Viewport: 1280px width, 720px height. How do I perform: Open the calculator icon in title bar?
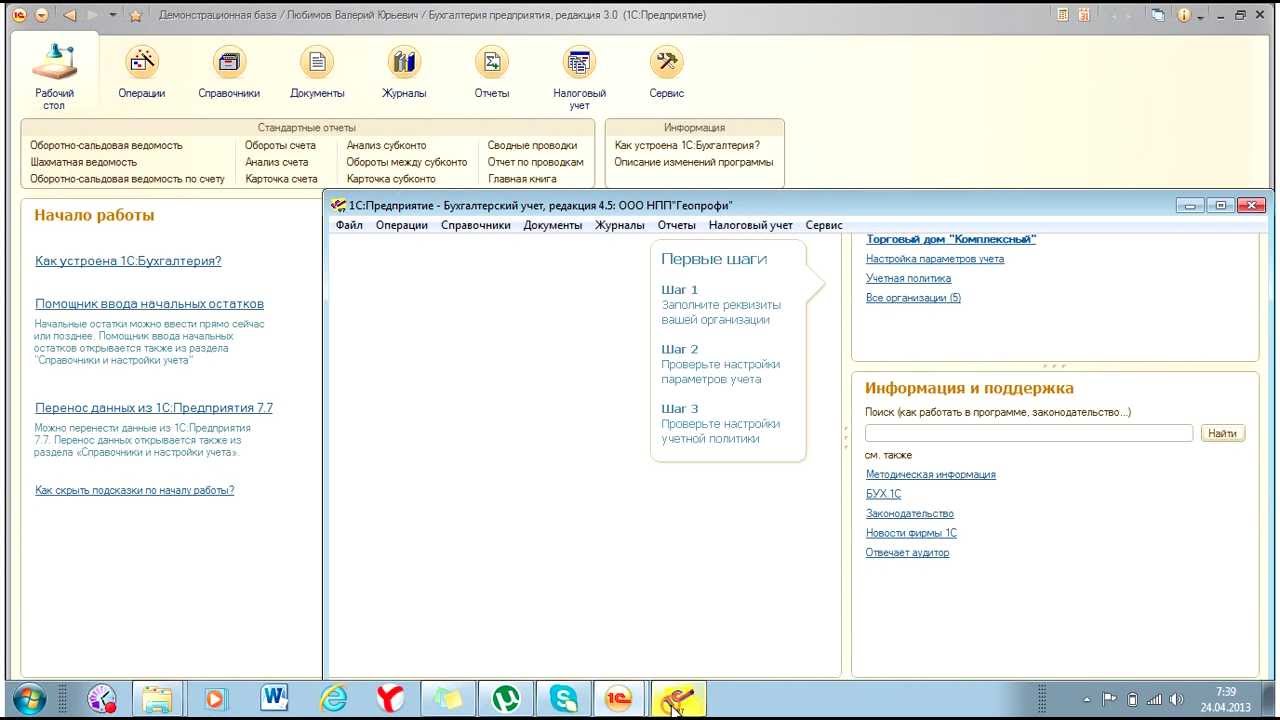pyautogui.click(x=1063, y=15)
